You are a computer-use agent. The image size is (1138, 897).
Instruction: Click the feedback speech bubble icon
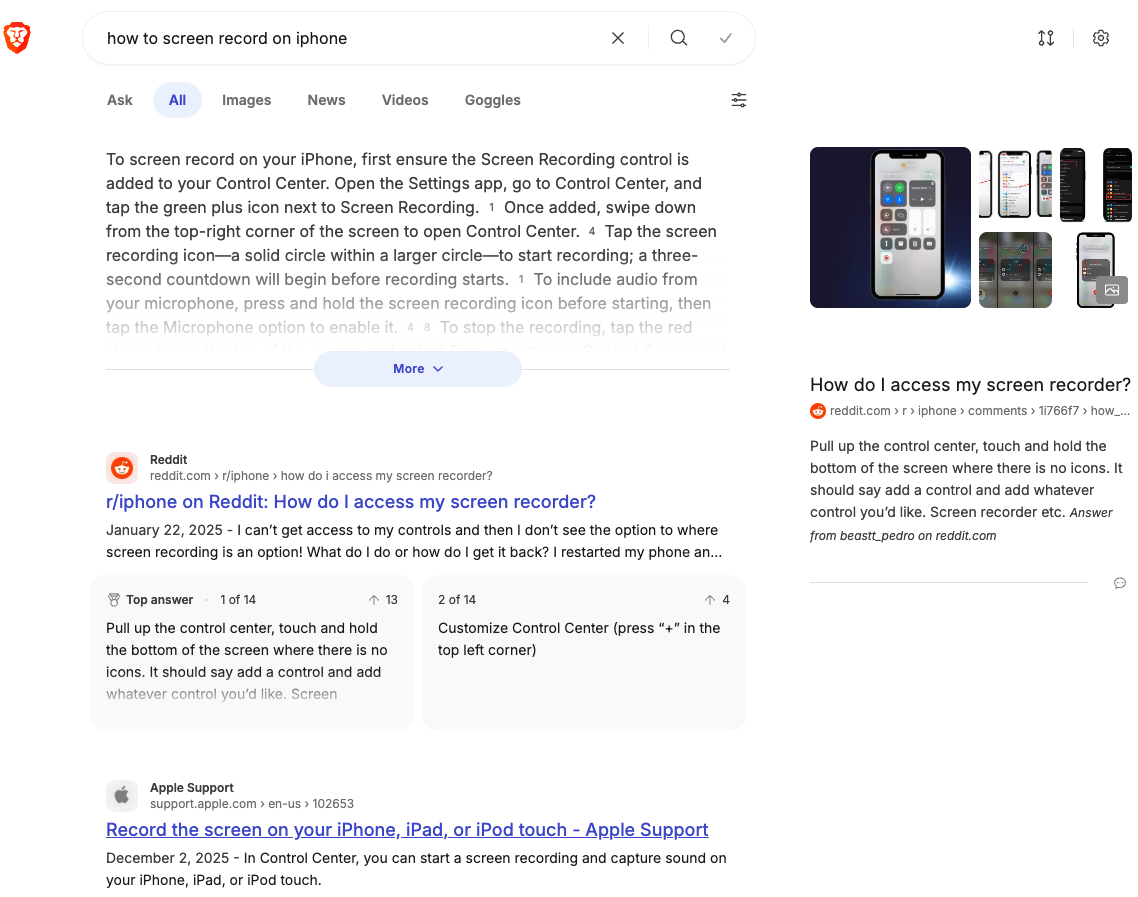click(x=1120, y=583)
